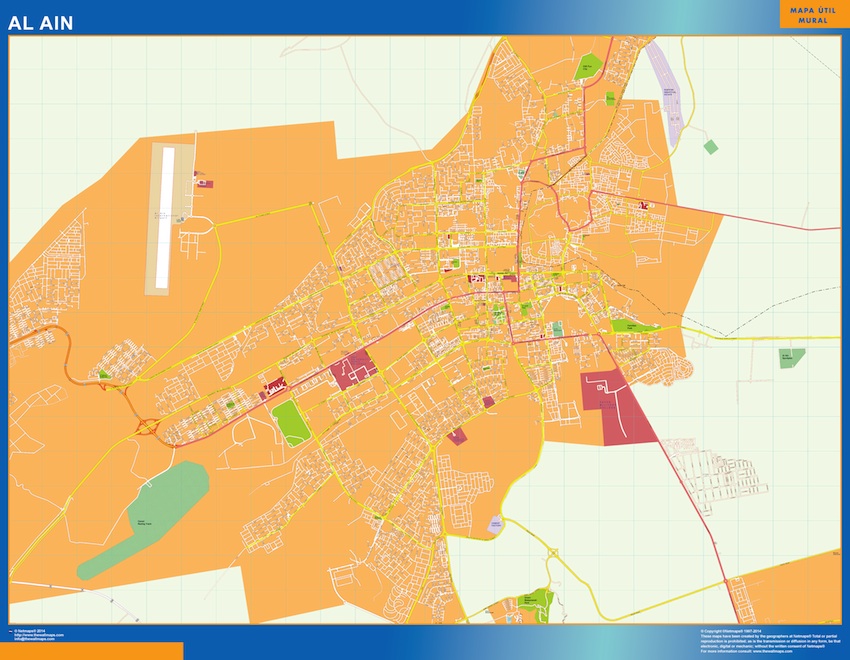Click the airport terminal marker
Image resolution: width=850 pixels, height=660 pixels.
[x=204, y=183]
